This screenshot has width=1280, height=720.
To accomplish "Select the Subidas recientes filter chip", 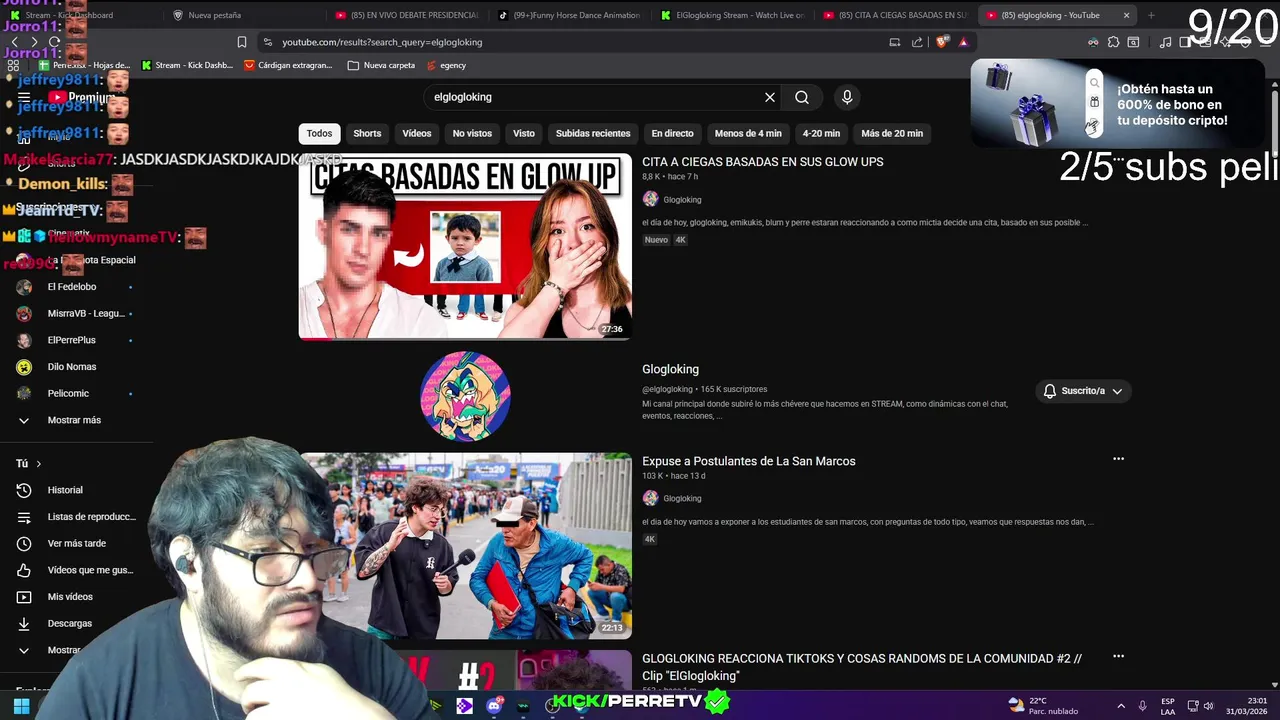I will point(593,133).
